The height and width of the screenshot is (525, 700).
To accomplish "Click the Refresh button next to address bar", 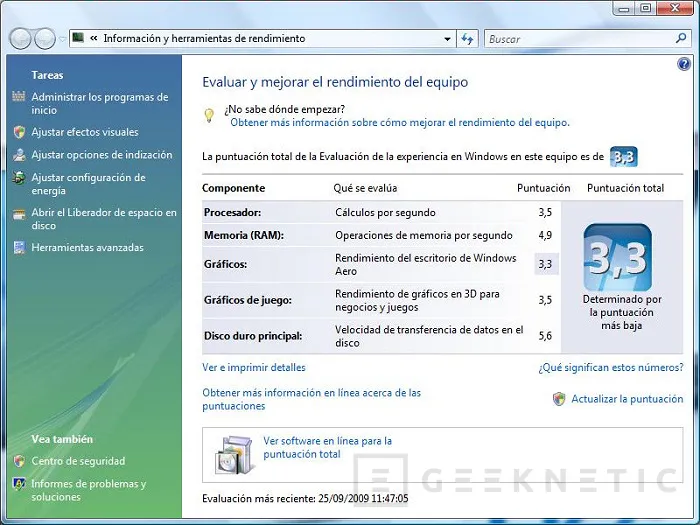I will pyautogui.click(x=467, y=39).
